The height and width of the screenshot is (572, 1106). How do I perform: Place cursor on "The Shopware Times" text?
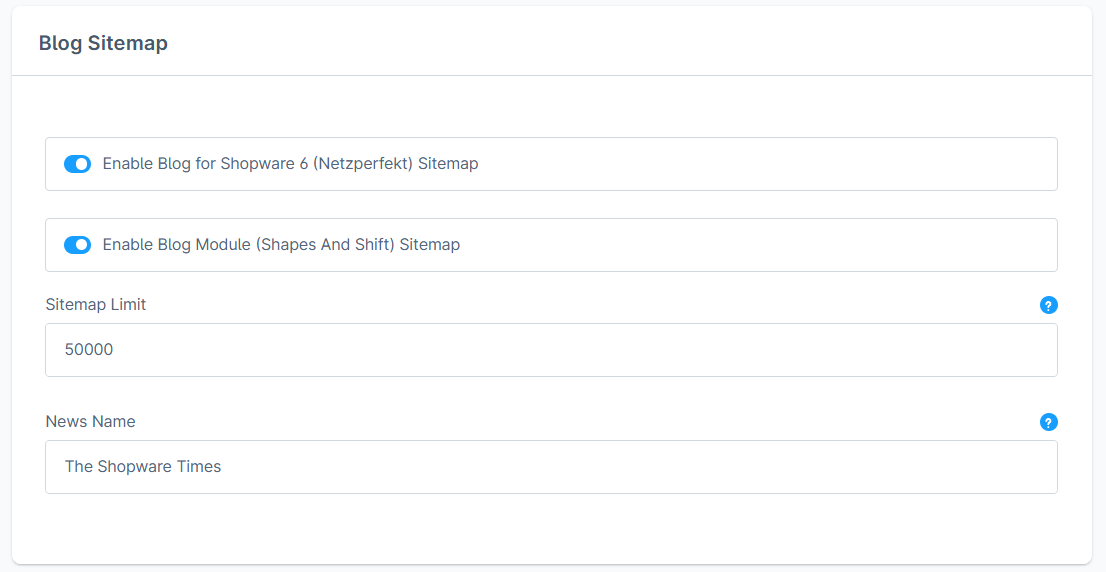pyautogui.click(x=143, y=467)
